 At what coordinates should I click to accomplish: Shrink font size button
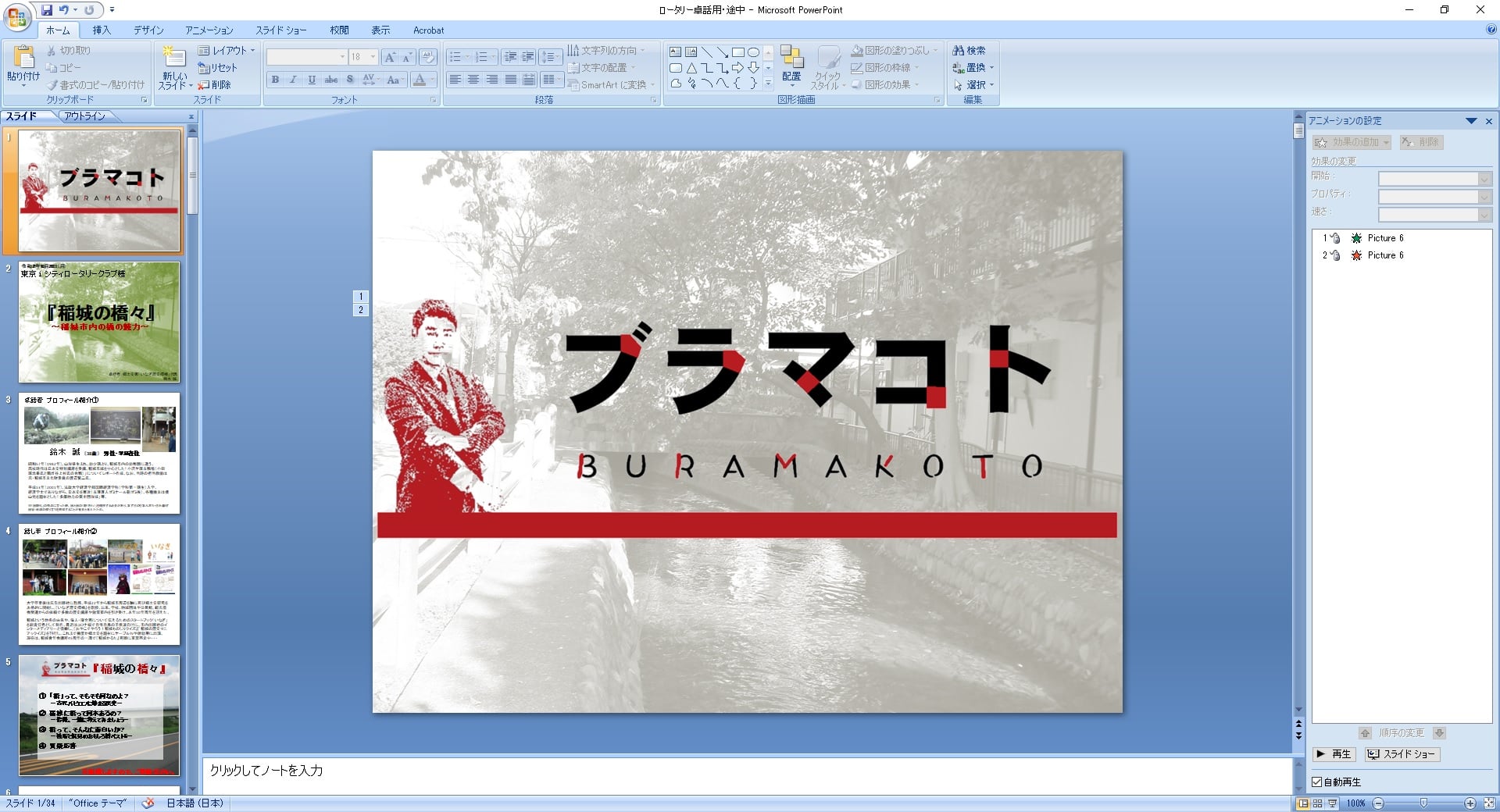[406, 57]
